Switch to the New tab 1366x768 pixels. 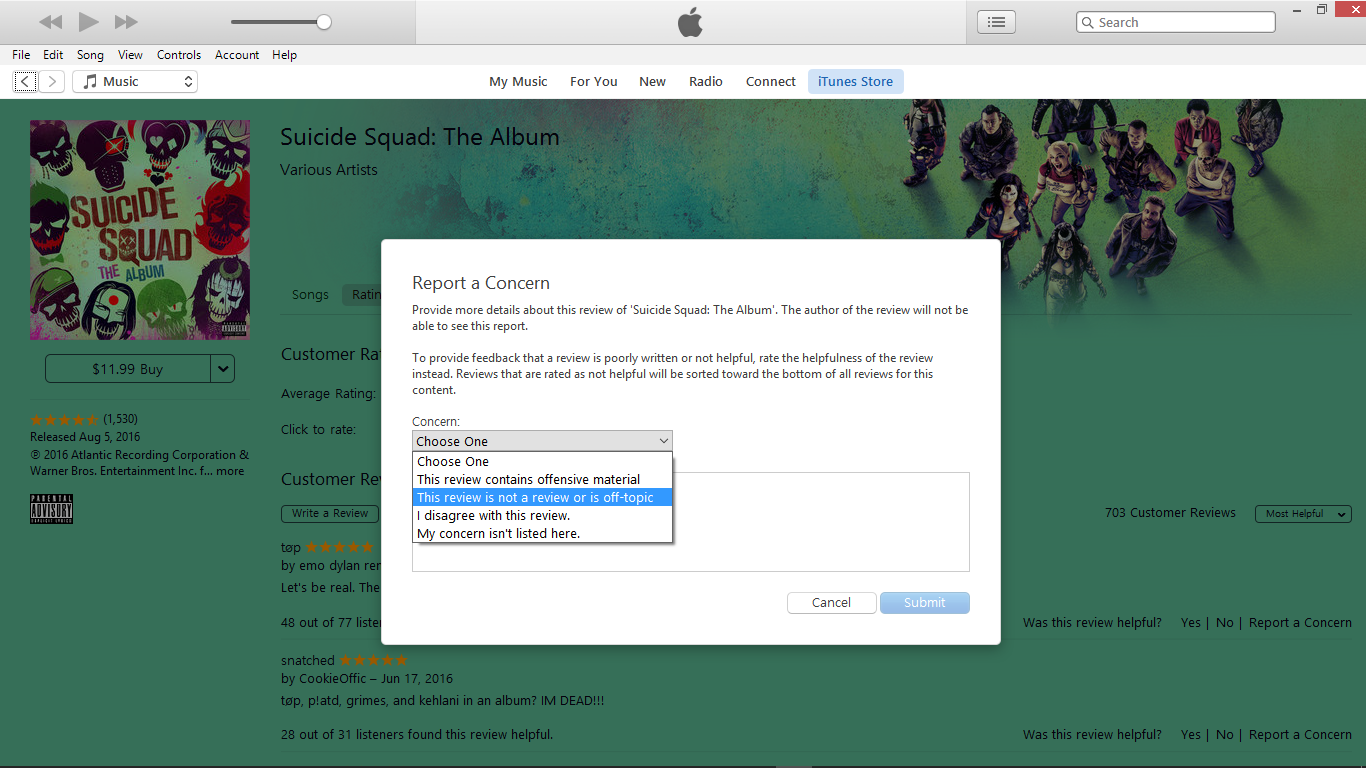[653, 82]
